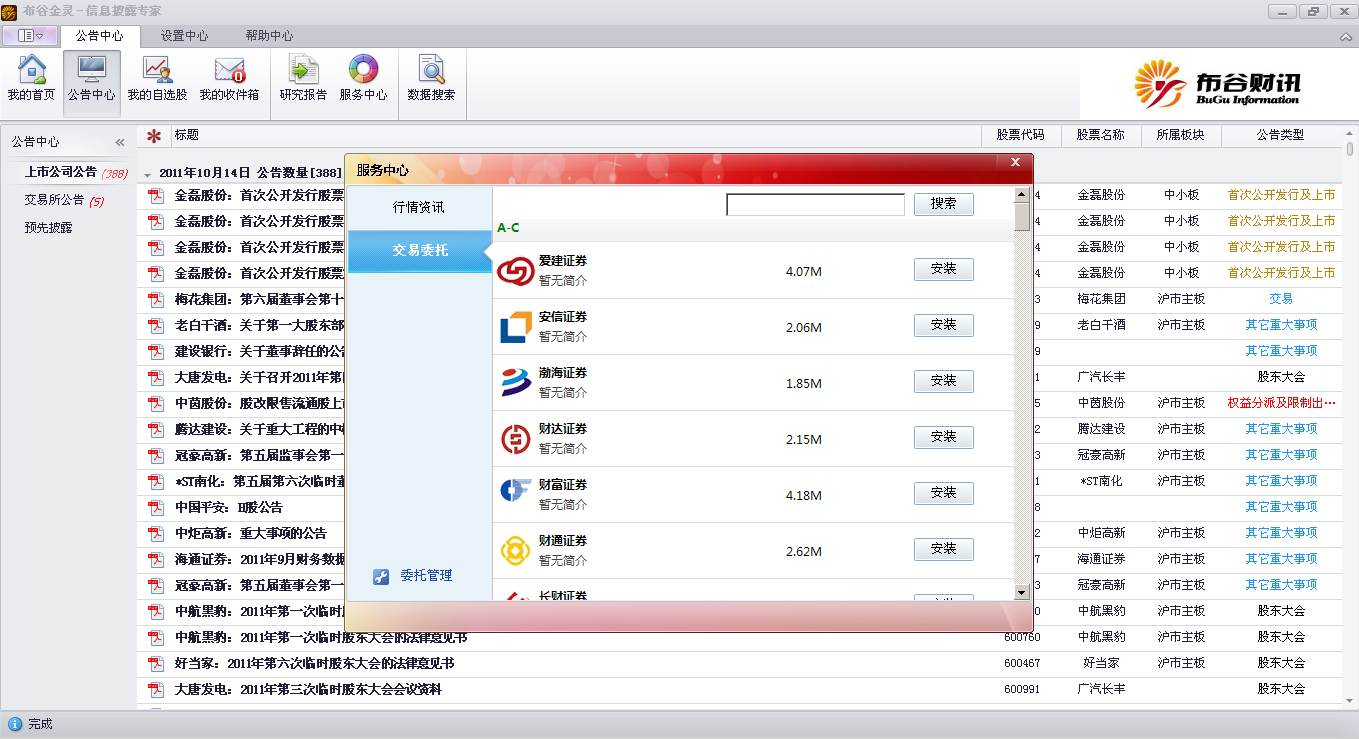The width and height of the screenshot is (1359, 739).
Task: Click the search input field in dialog
Action: [815, 204]
